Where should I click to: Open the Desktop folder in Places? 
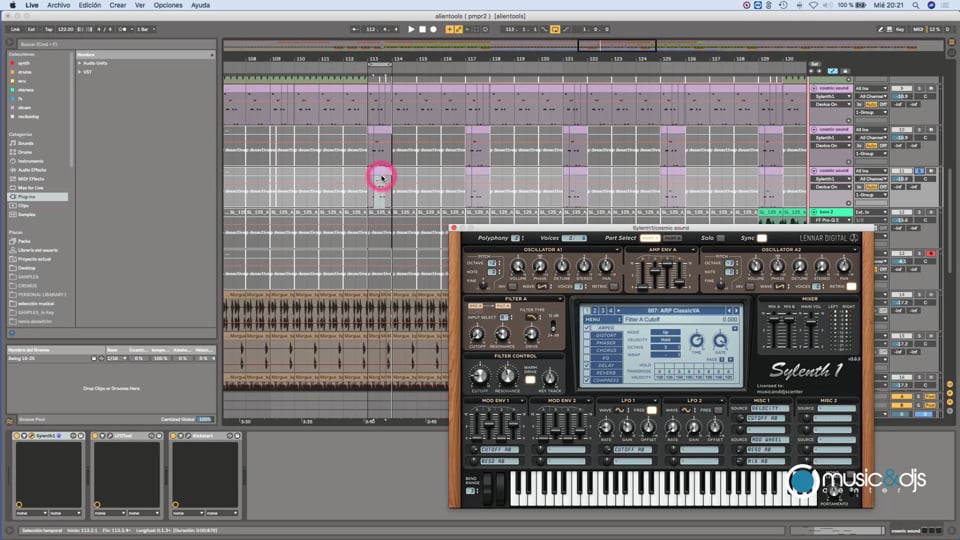(26, 268)
